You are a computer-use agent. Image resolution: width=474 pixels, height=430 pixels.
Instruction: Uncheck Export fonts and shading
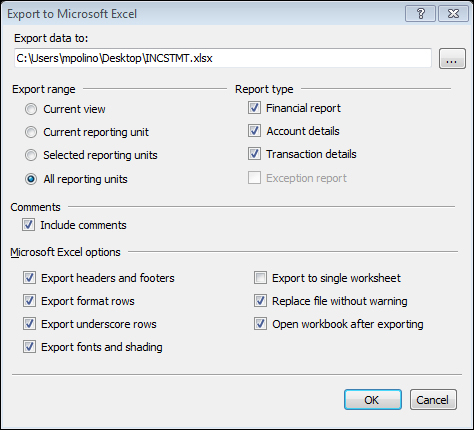pyautogui.click(x=29, y=347)
